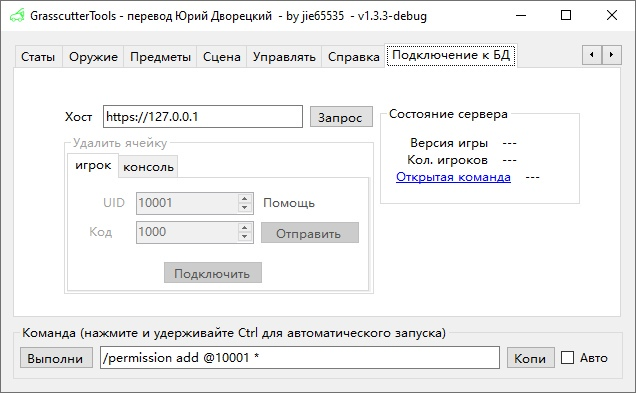Open the Предметы tab
The image size is (636, 393).
[x=160, y=57]
